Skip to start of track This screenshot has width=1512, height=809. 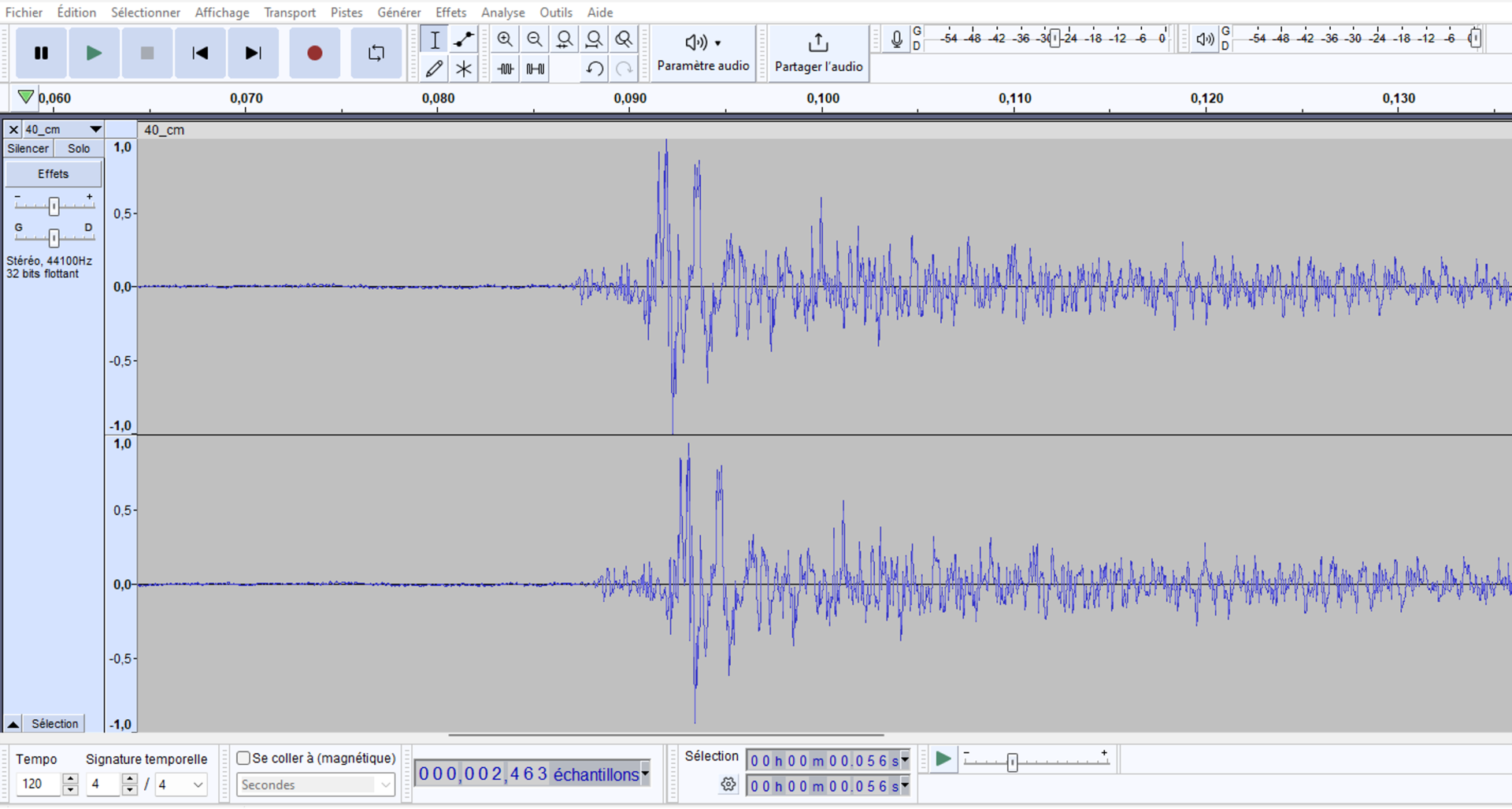pos(200,54)
